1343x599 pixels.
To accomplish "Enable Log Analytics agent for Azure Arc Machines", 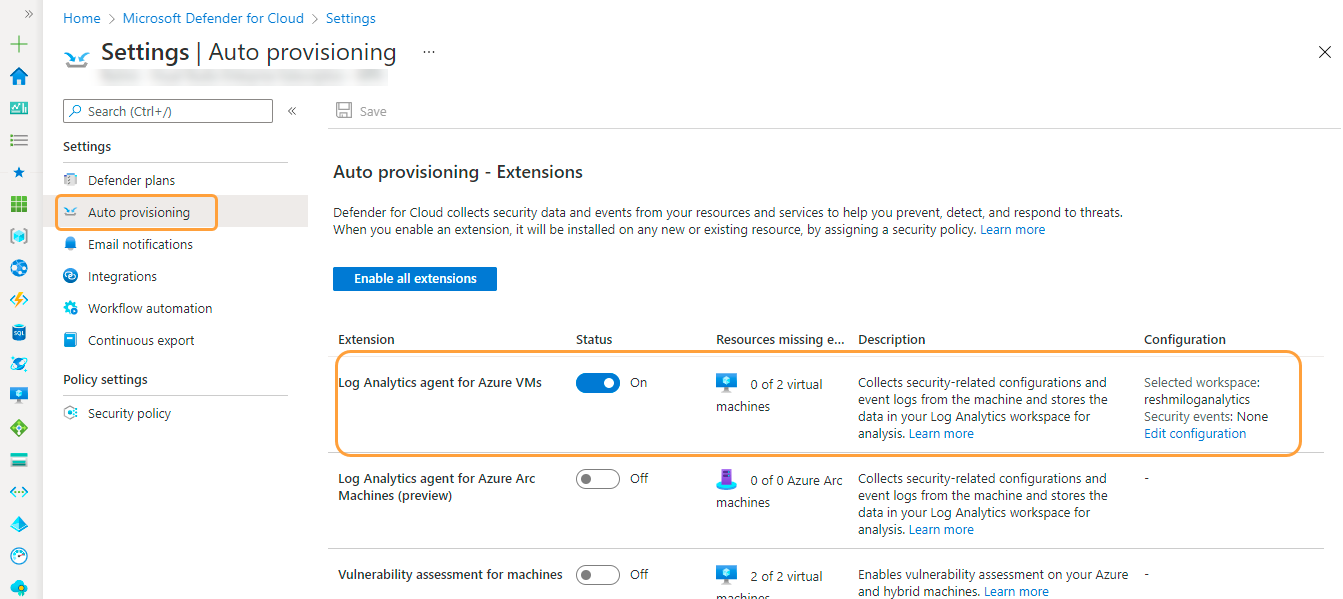I will click(597, 478).
